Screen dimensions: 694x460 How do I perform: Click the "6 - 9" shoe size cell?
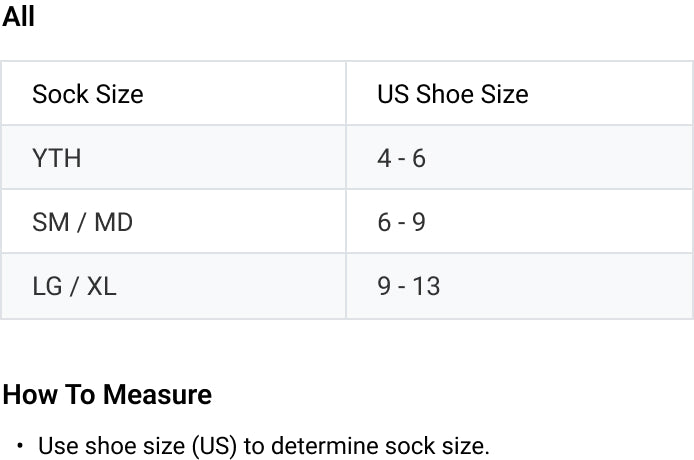(x=401, y=222)
